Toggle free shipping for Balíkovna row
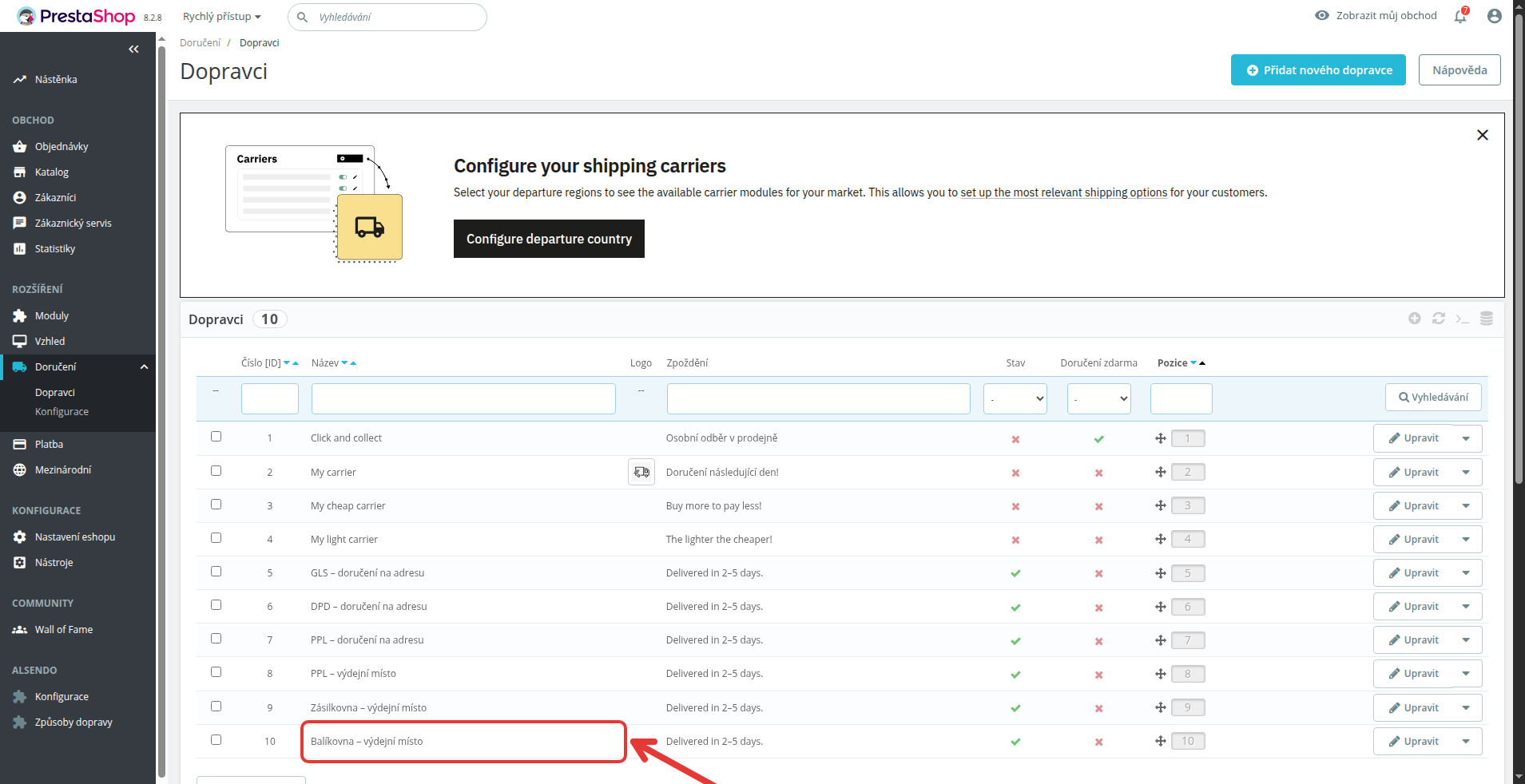The height and width of the screenshot is (784, 1525). pos(1098,742)
